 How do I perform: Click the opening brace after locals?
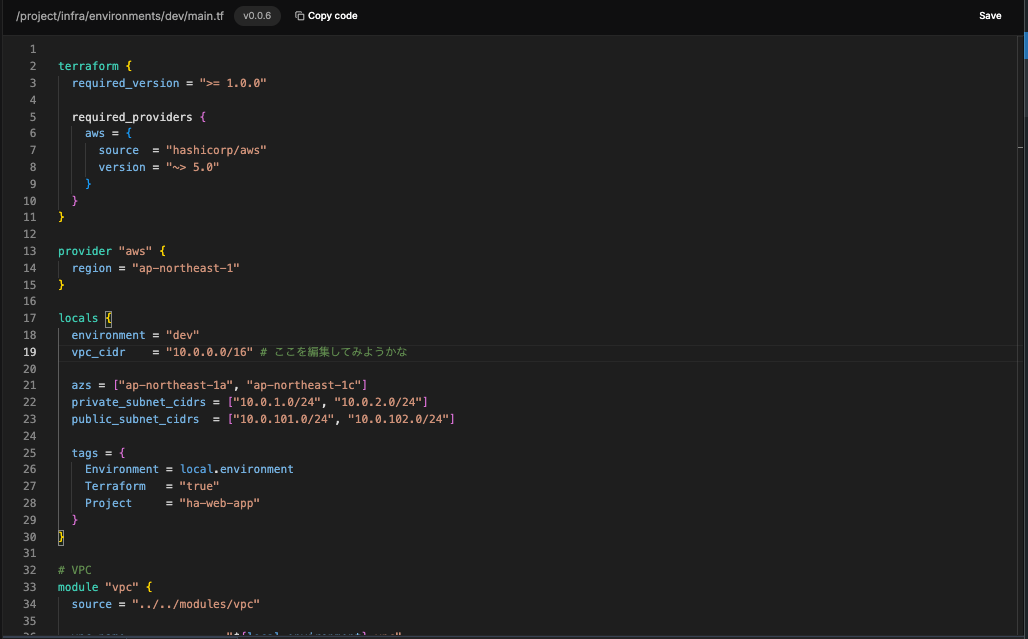(109, 319)
